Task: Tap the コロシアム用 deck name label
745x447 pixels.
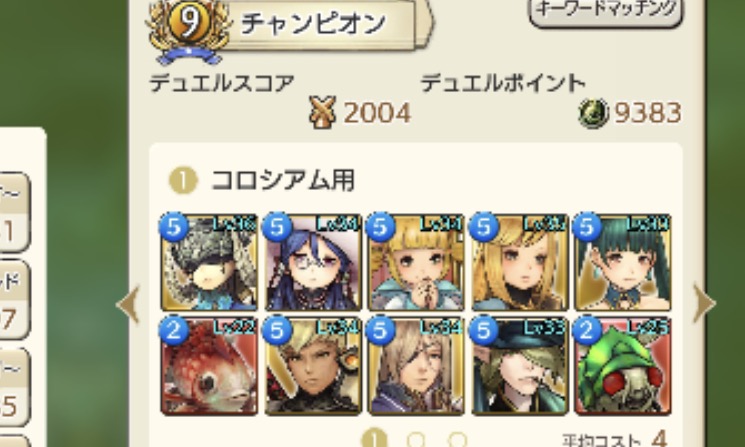Action: pos(283,181)
